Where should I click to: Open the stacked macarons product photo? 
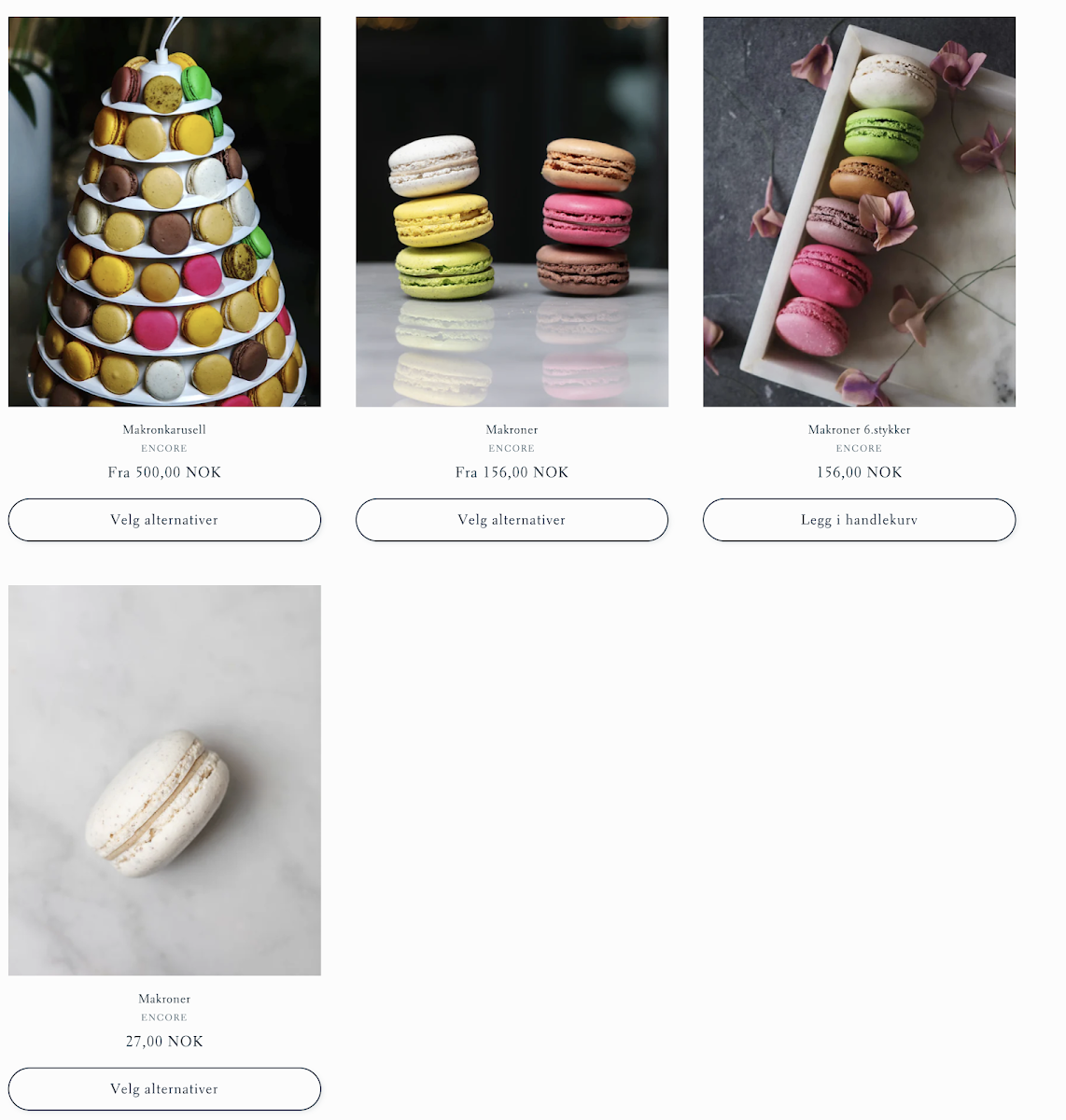pyautogui.click(x=512, y=212)
